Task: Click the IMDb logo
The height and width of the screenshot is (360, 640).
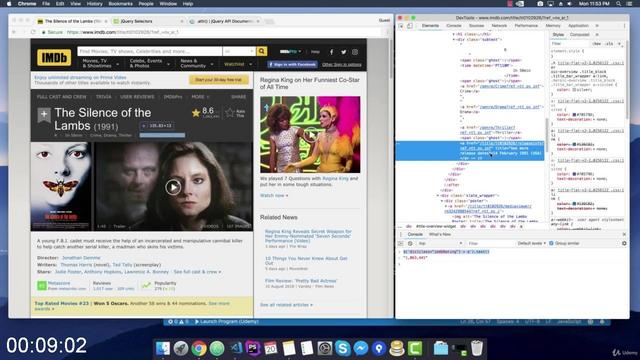Action: (x=54, y=58)
